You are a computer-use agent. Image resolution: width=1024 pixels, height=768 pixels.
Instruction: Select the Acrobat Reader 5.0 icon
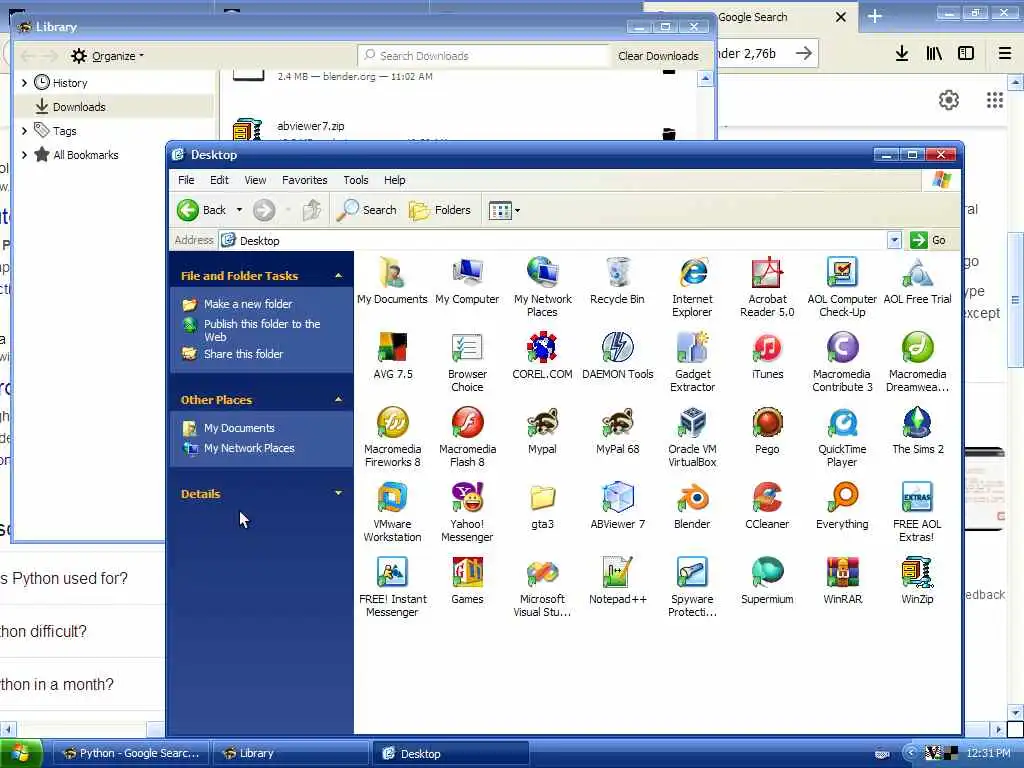pyautogui.click(x=767, y=286)
